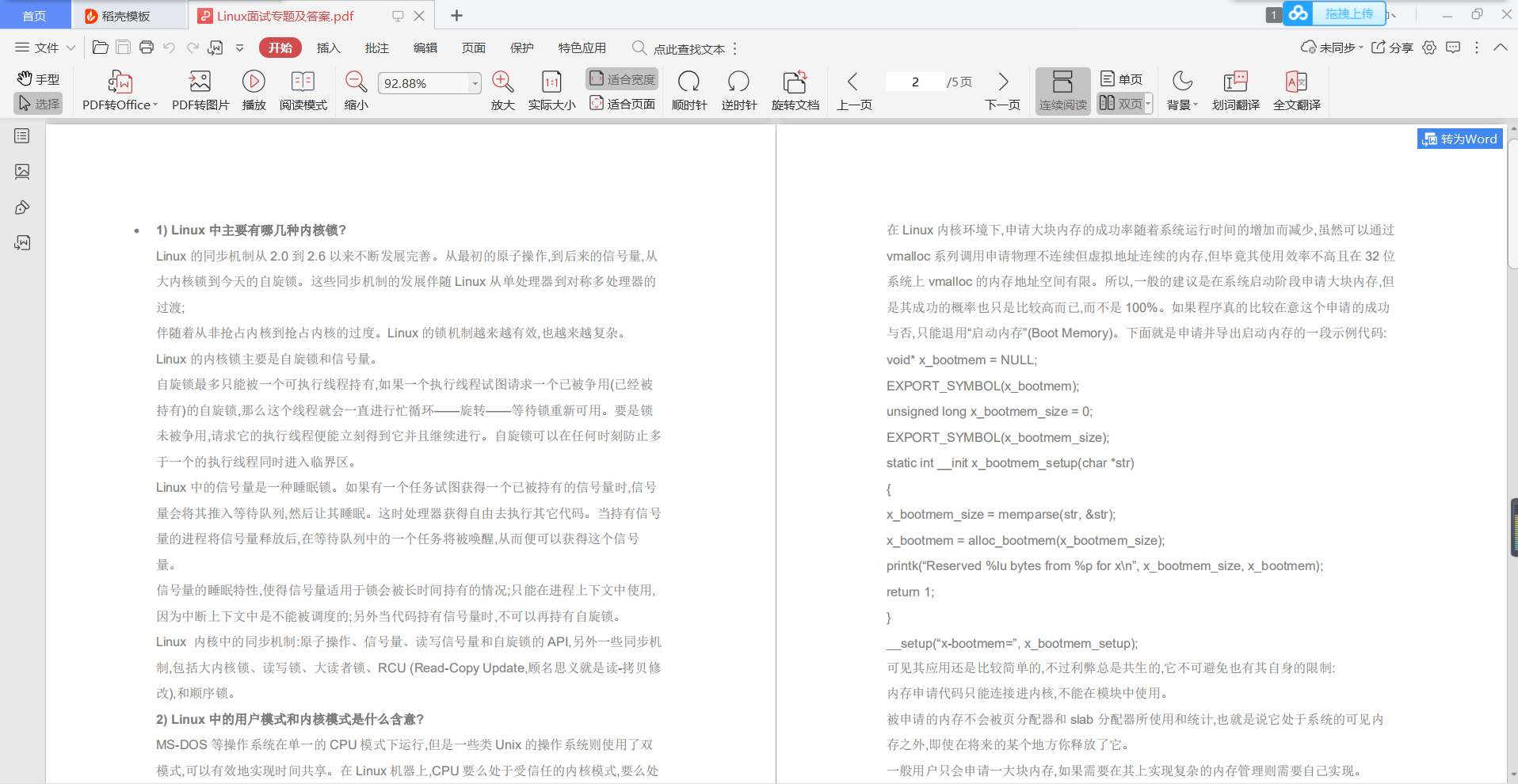Open the thumbnails sidebar icon
Image resolution: width=1518 pixels, height=784 pixels.
[x=22, y=171]
